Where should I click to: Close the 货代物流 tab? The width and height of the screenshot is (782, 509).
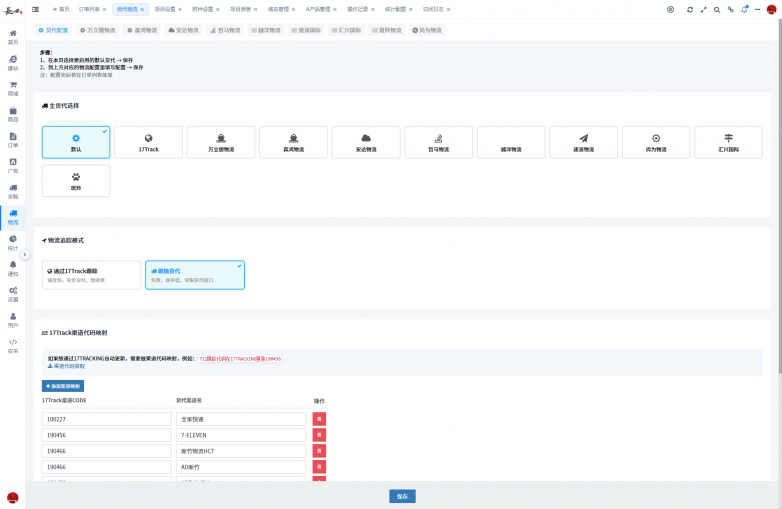pyautogui.click(x=142, y=9)
